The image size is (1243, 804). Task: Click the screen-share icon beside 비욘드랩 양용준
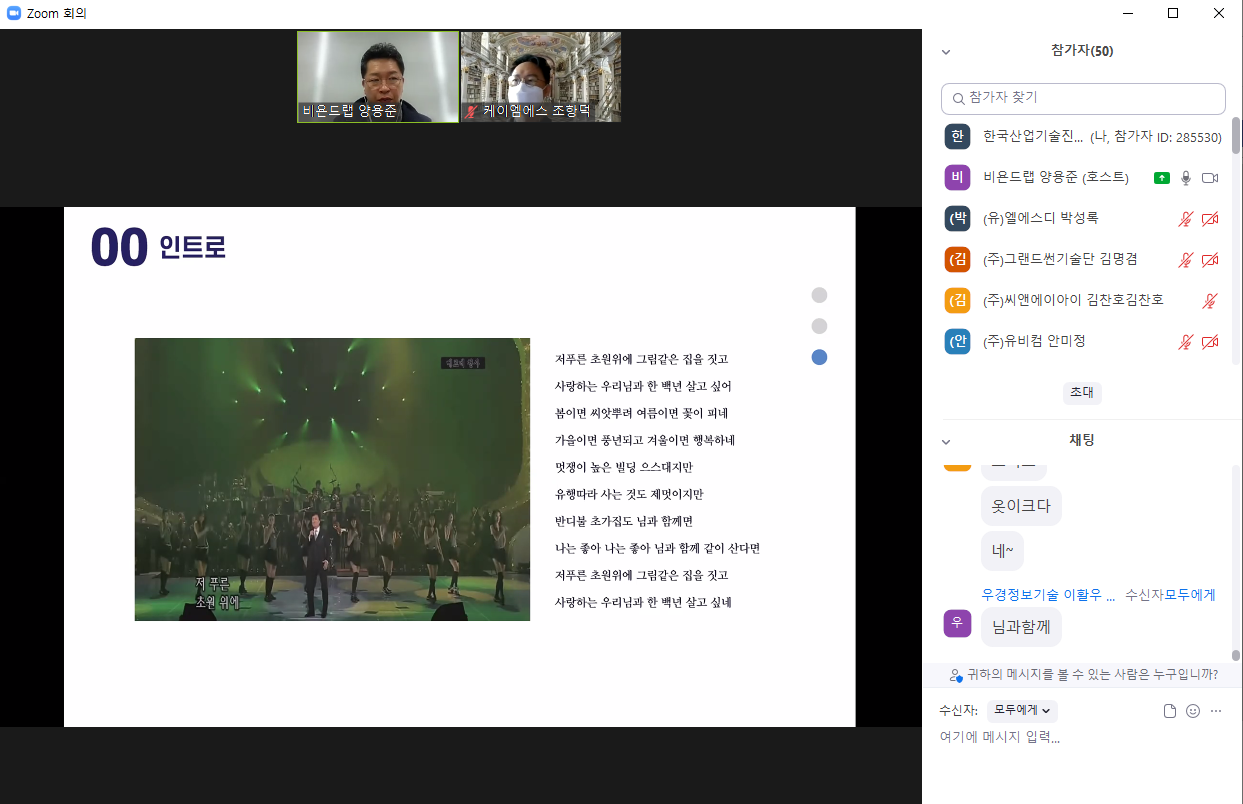pos(1161,178)
